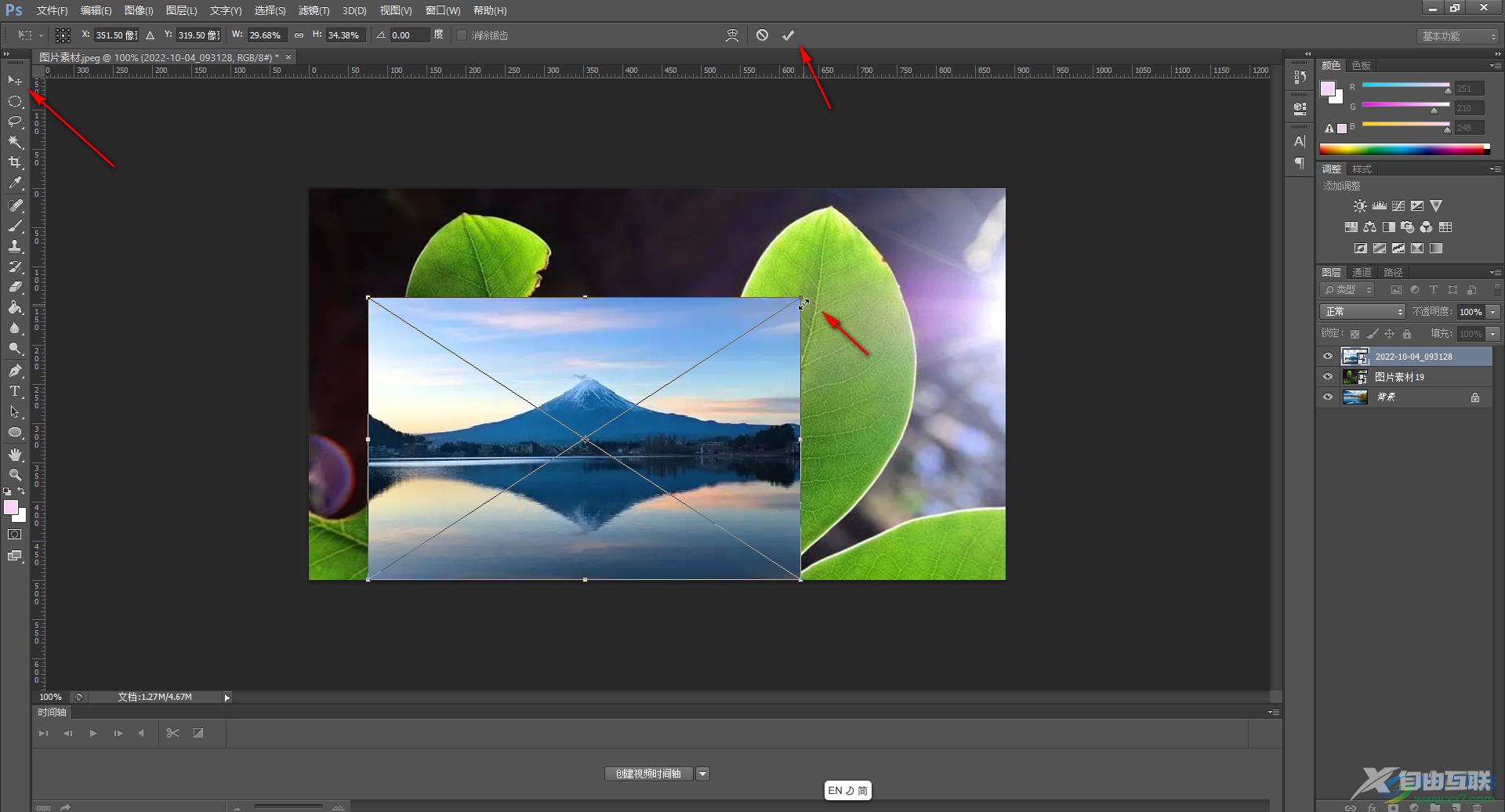Open the blend mode 正常 dropdown
This screenshot has width=1505, height=812.
(1363, 312)
